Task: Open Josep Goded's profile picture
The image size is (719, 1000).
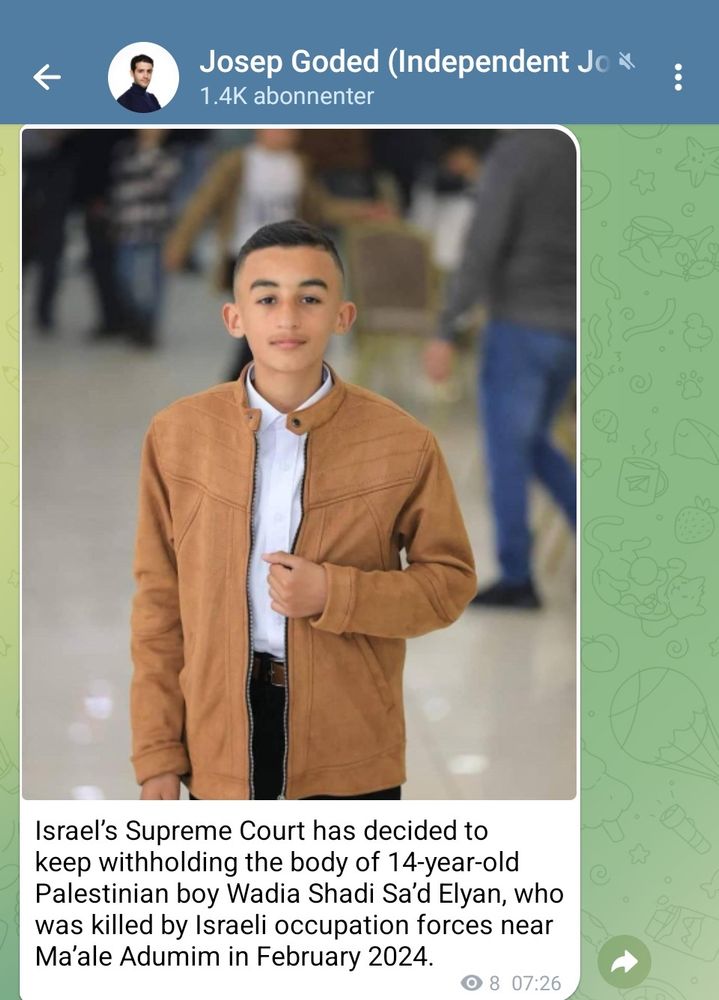Action: (x=143, y=77)
